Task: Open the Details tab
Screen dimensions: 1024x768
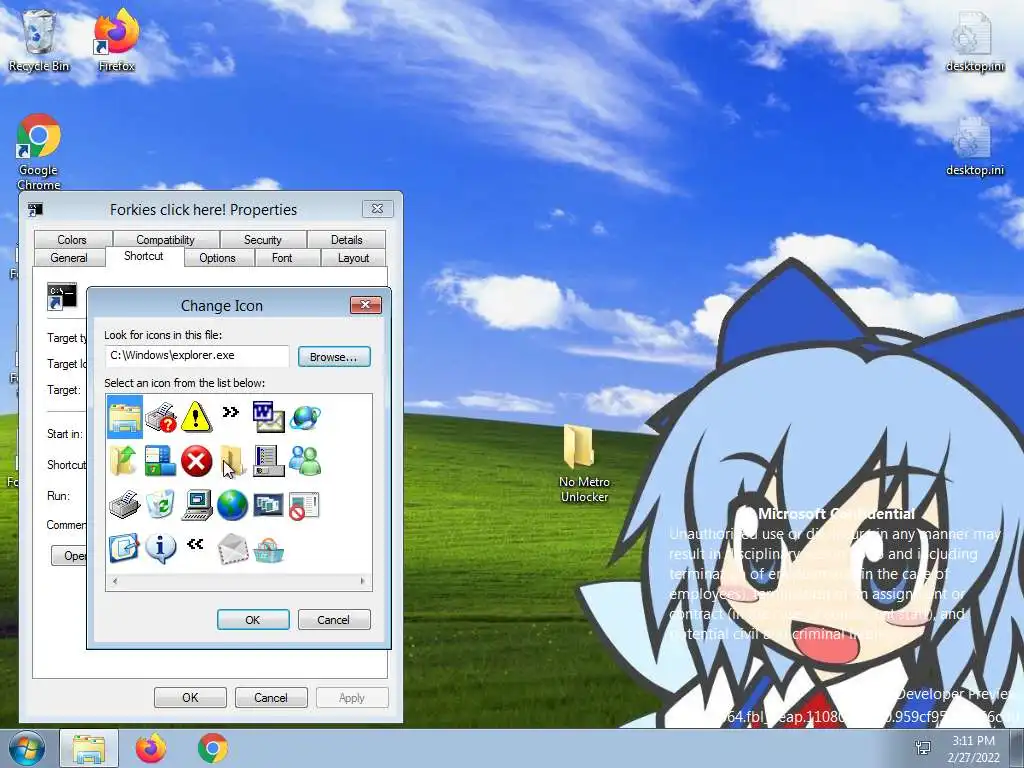Action: tap(346, 240)
